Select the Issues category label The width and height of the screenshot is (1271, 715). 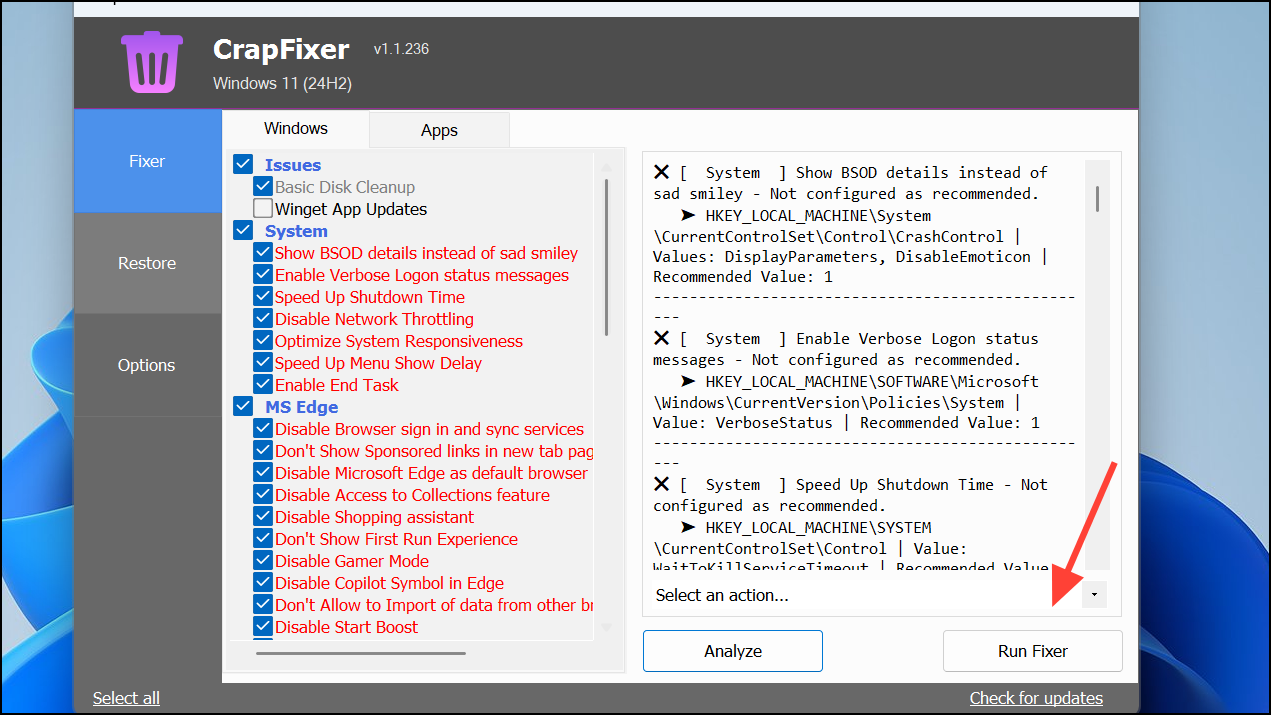pos(293,165)
